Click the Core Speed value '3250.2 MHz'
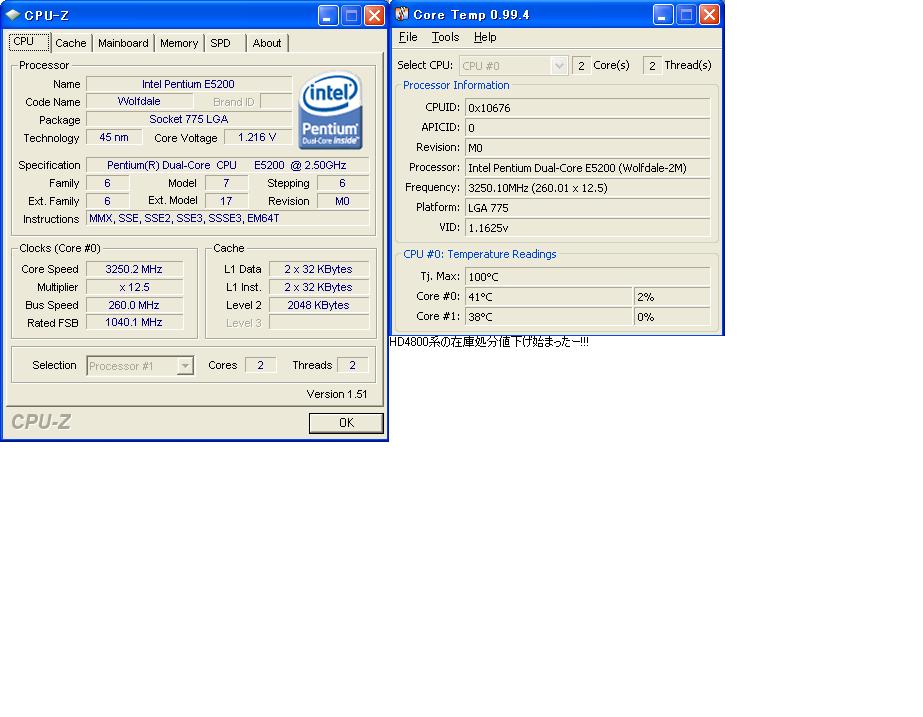The width and height of the screenshot is (923, 717). (x=134, y=269)
